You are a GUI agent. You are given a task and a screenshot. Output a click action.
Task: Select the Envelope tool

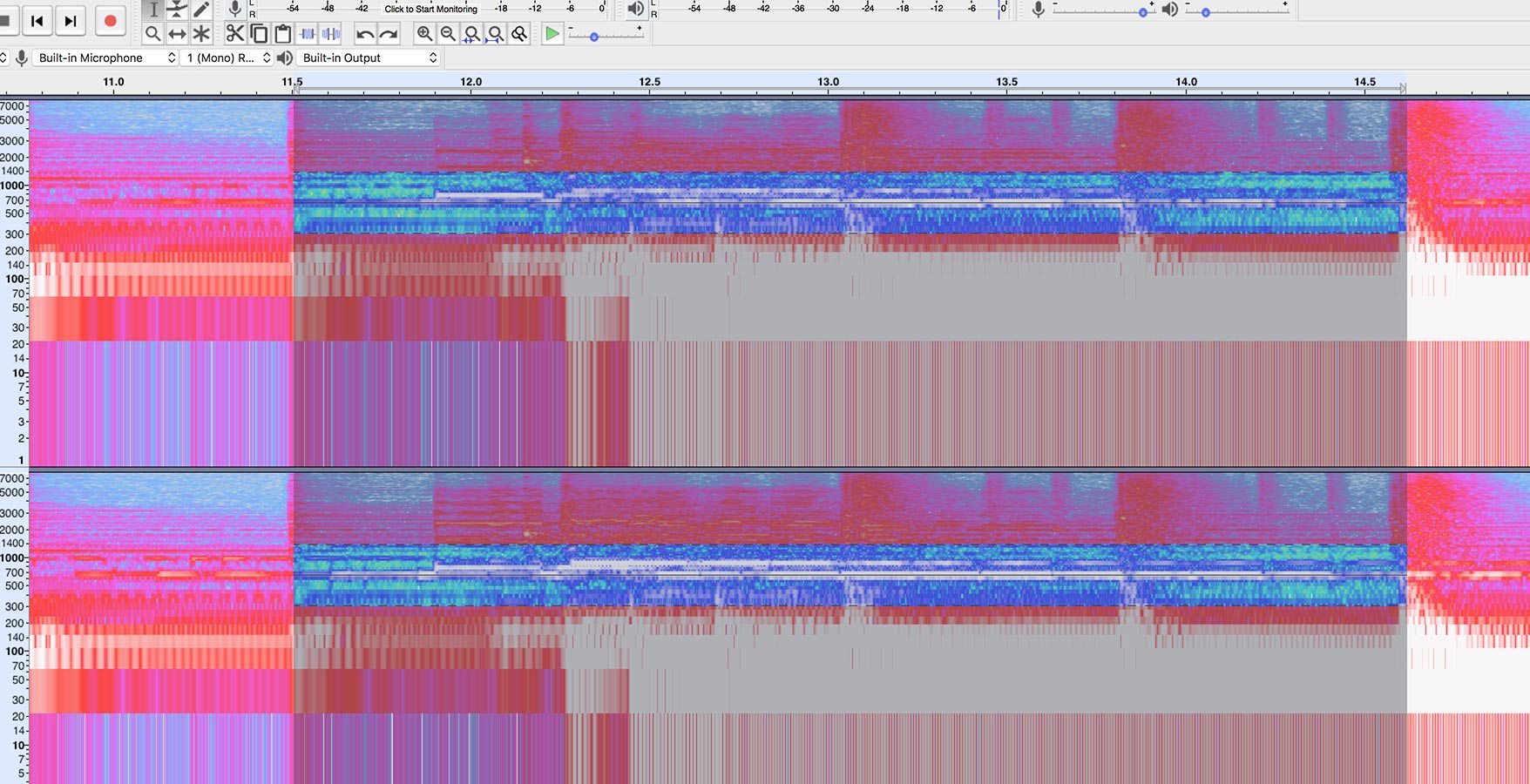point(177,10)
